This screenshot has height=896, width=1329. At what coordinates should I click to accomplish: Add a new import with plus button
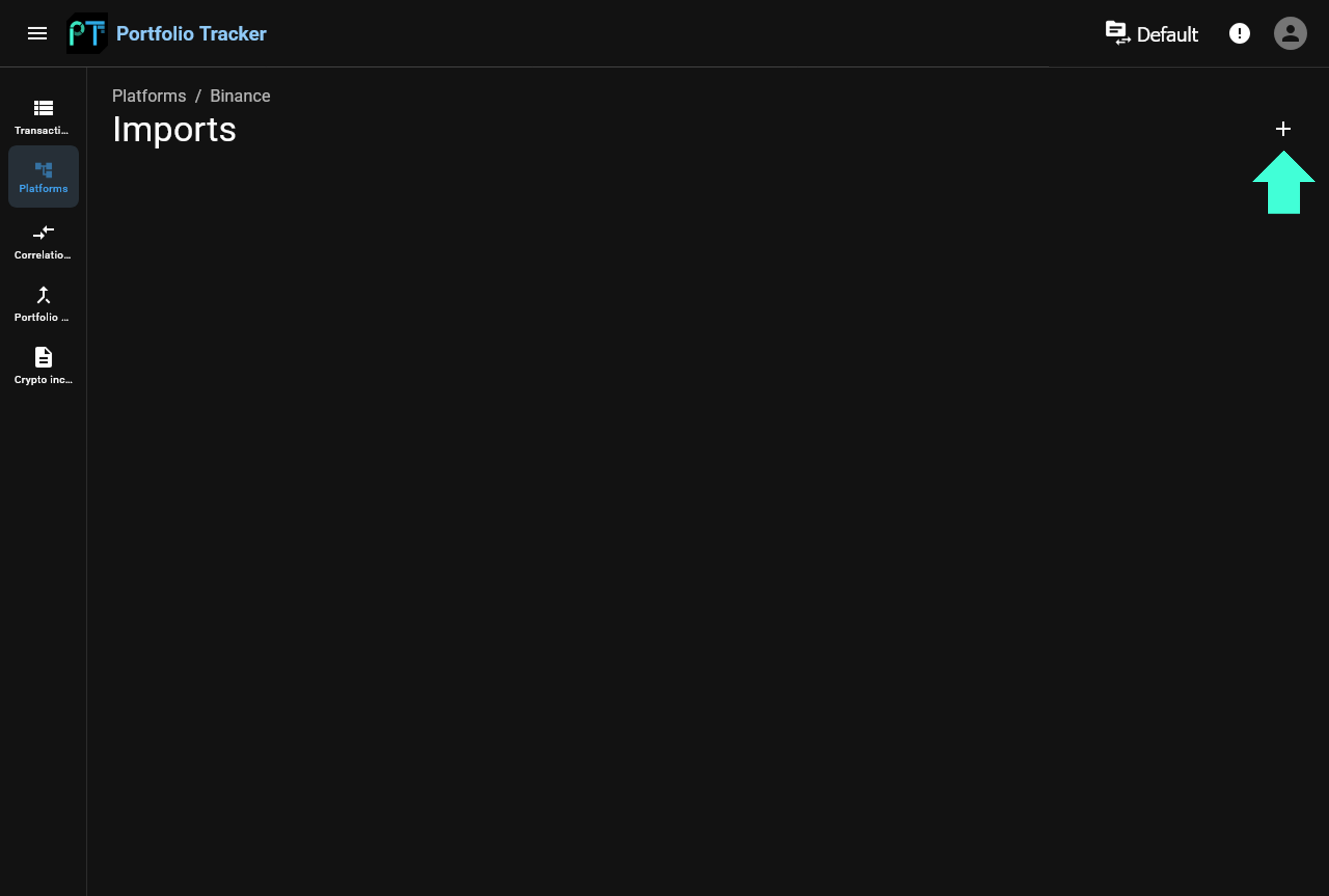[x=1283, y=129]
